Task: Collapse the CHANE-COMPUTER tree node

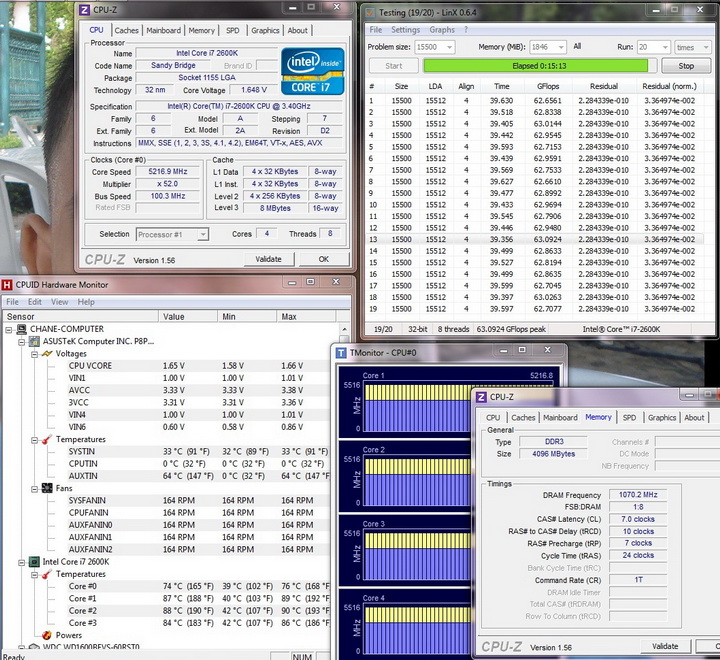Action: click(9, 329)
